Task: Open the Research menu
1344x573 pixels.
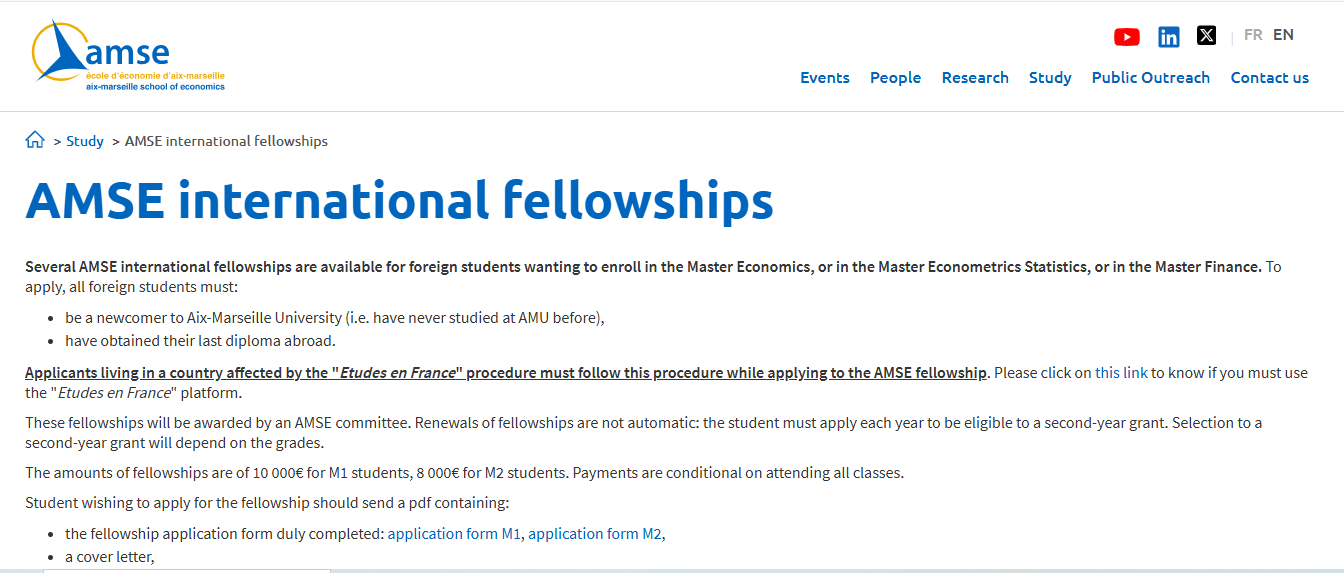Action: click(975, 78)
